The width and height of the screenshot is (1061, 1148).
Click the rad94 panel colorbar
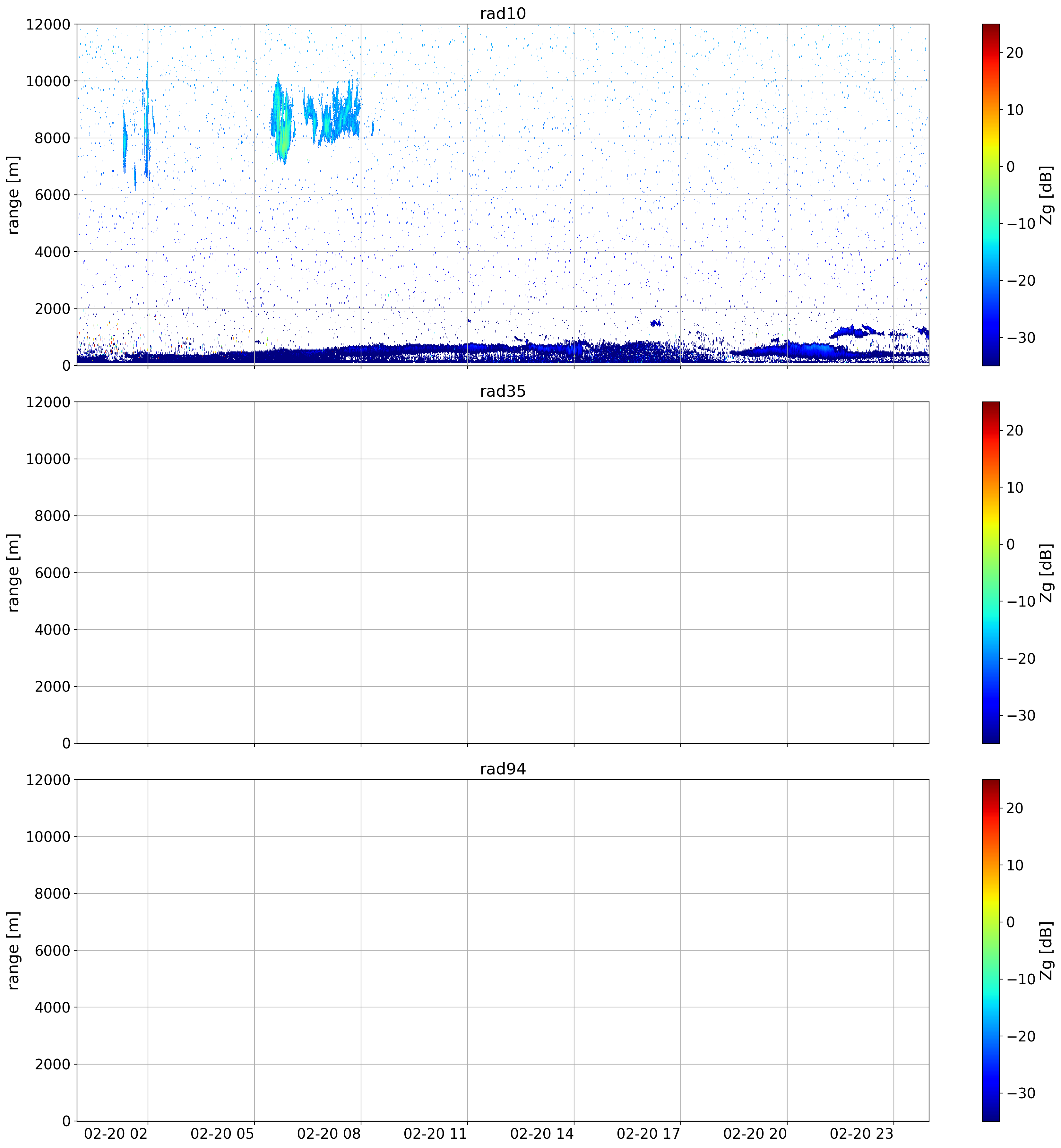coord(990,950)
